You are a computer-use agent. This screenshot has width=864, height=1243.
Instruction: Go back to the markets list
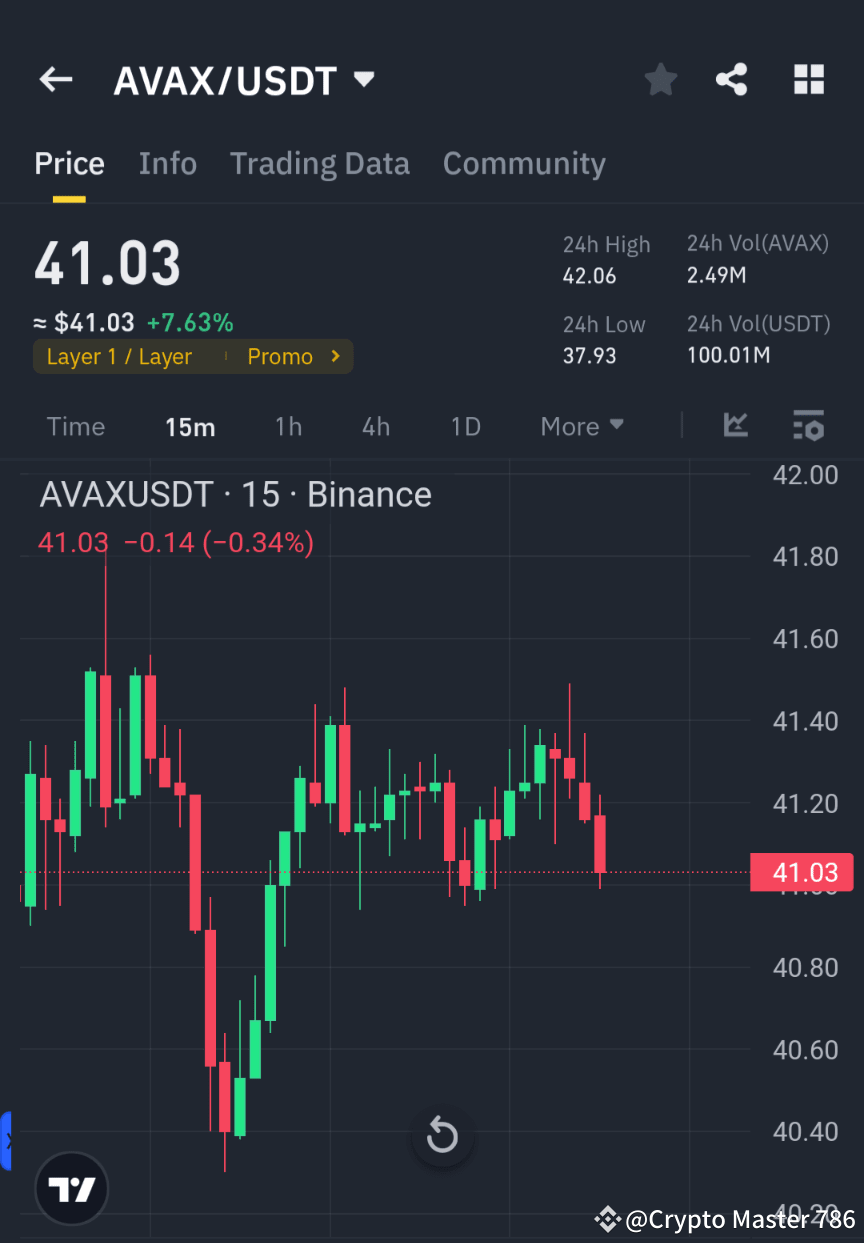click(55, 79)
